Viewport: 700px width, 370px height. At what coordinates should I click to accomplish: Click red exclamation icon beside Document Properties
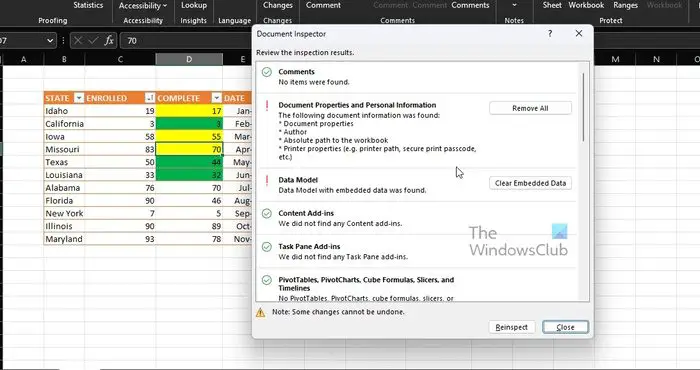coord(267,105)
